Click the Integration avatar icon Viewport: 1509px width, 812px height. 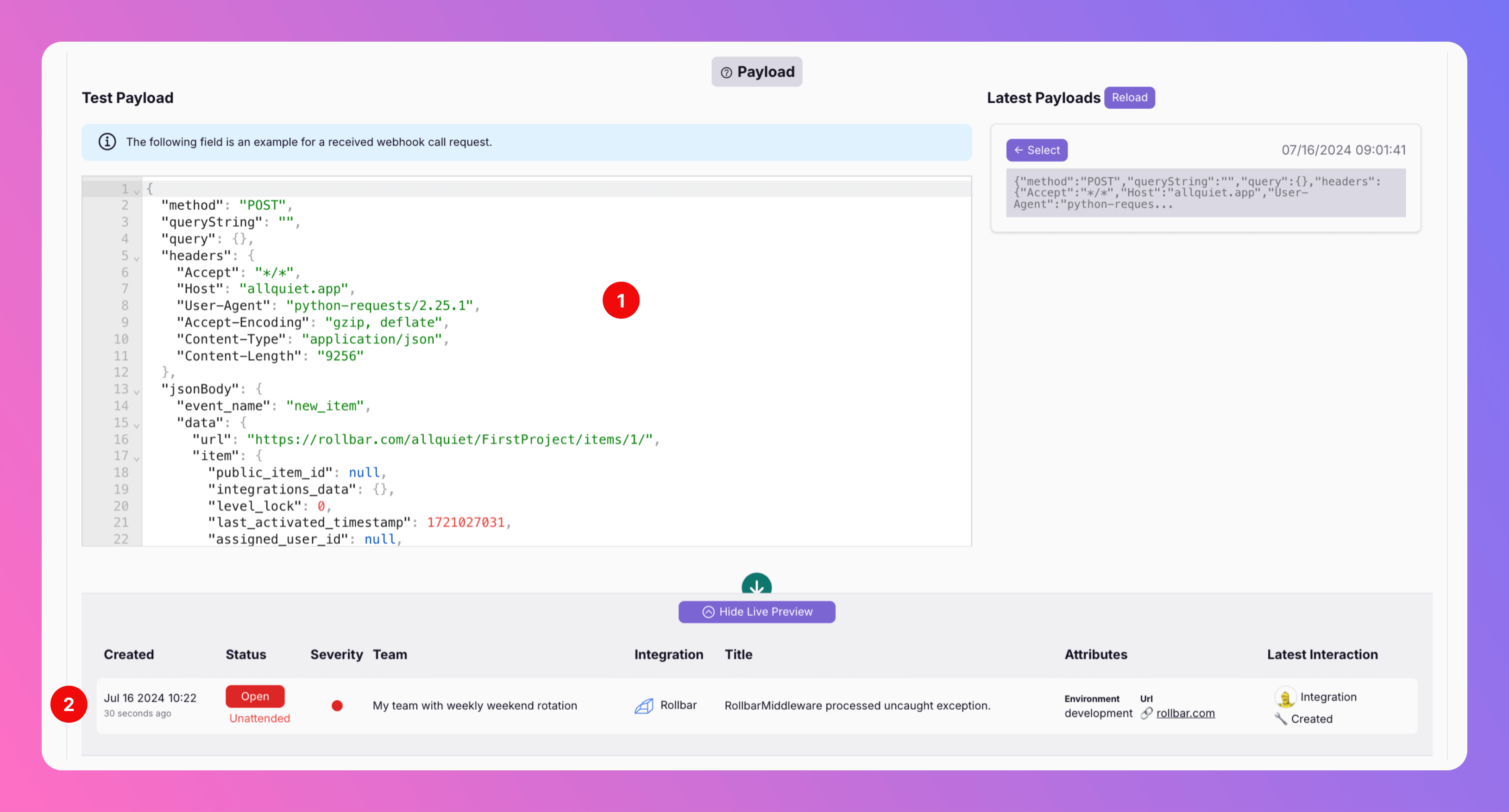pyautogui.click(x=1285, y=697)
